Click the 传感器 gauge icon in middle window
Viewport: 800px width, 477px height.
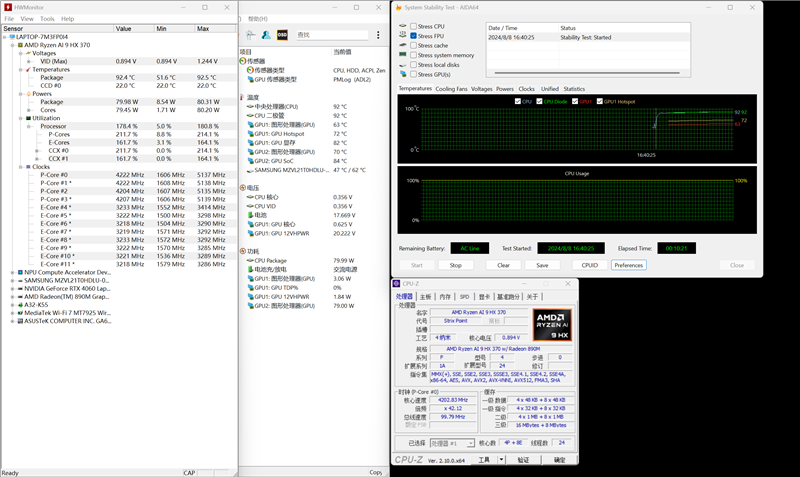[x=243, y=61]
